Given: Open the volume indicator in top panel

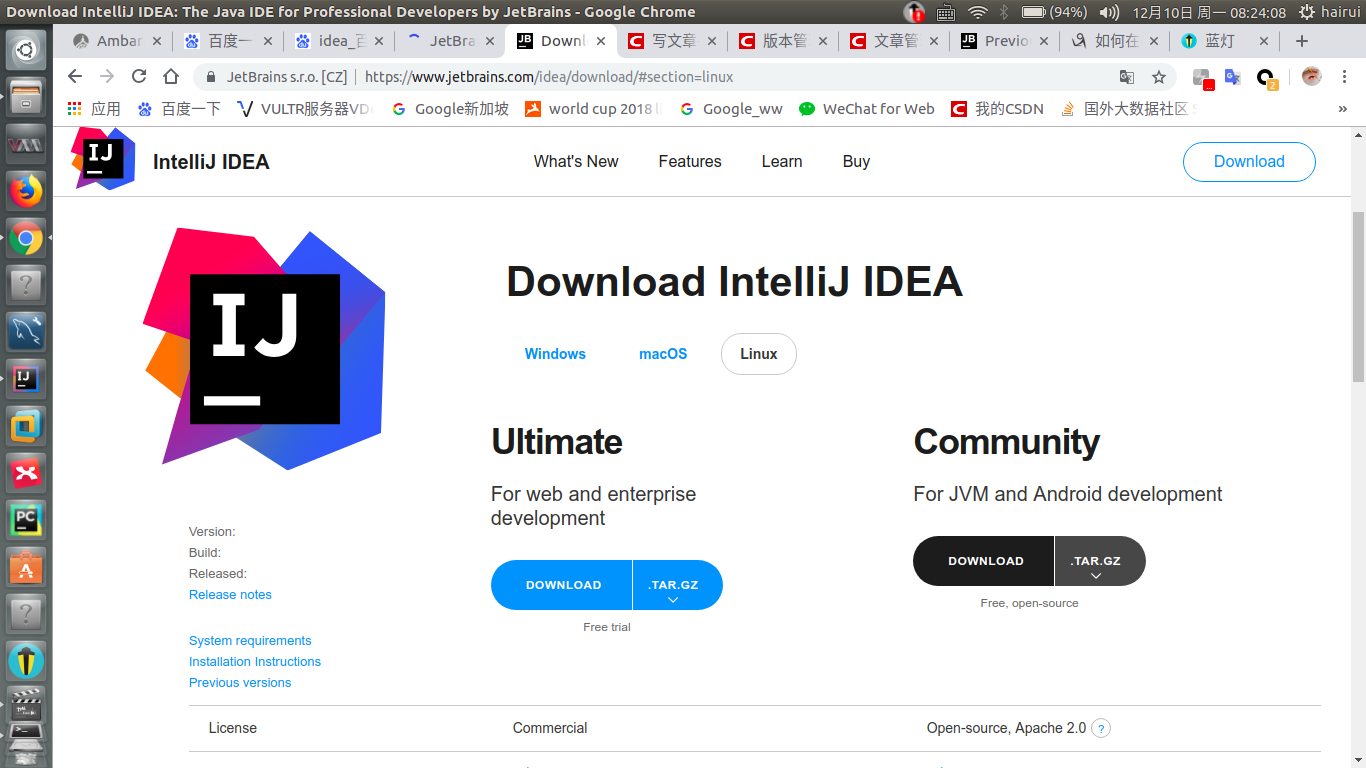Looking at the screenshot, I should pyautogui.click(x=1109, y=12).
